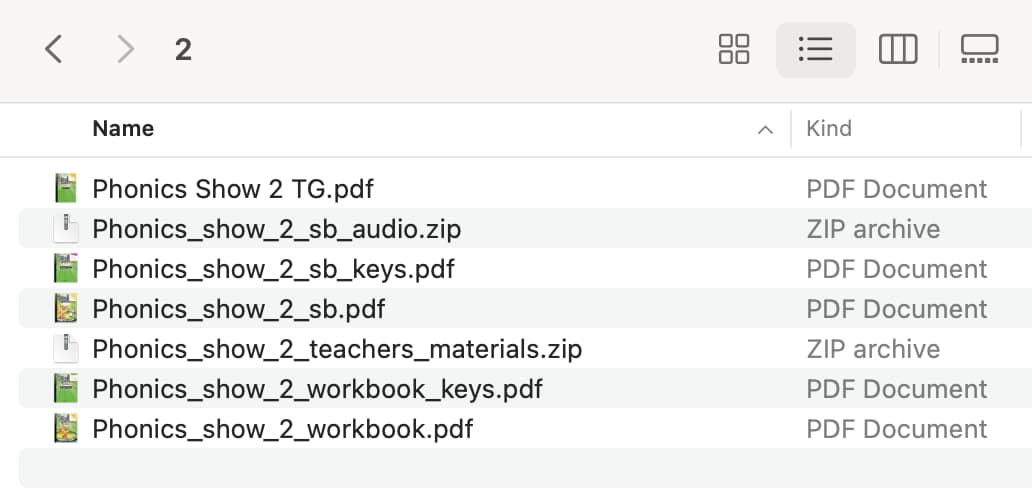The width and height of the screenshot is (1032, 490).
Task: Switch to icon grid view
Action: [734, 49]
